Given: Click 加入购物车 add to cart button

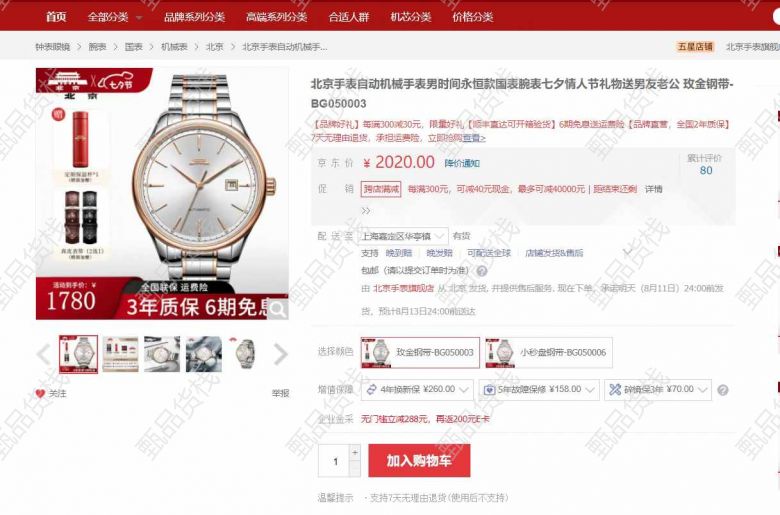Looking at the screenshot, I should click(419, 461).
